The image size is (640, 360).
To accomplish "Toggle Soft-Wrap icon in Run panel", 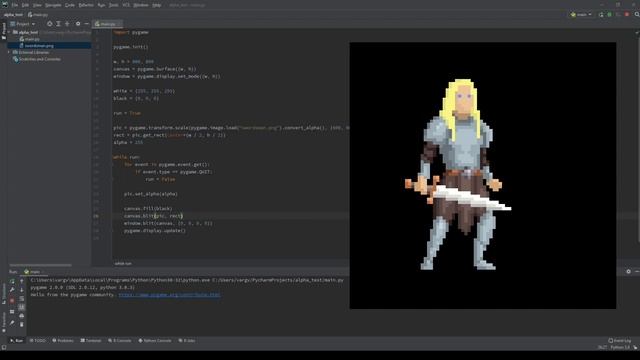I will 22,299.
